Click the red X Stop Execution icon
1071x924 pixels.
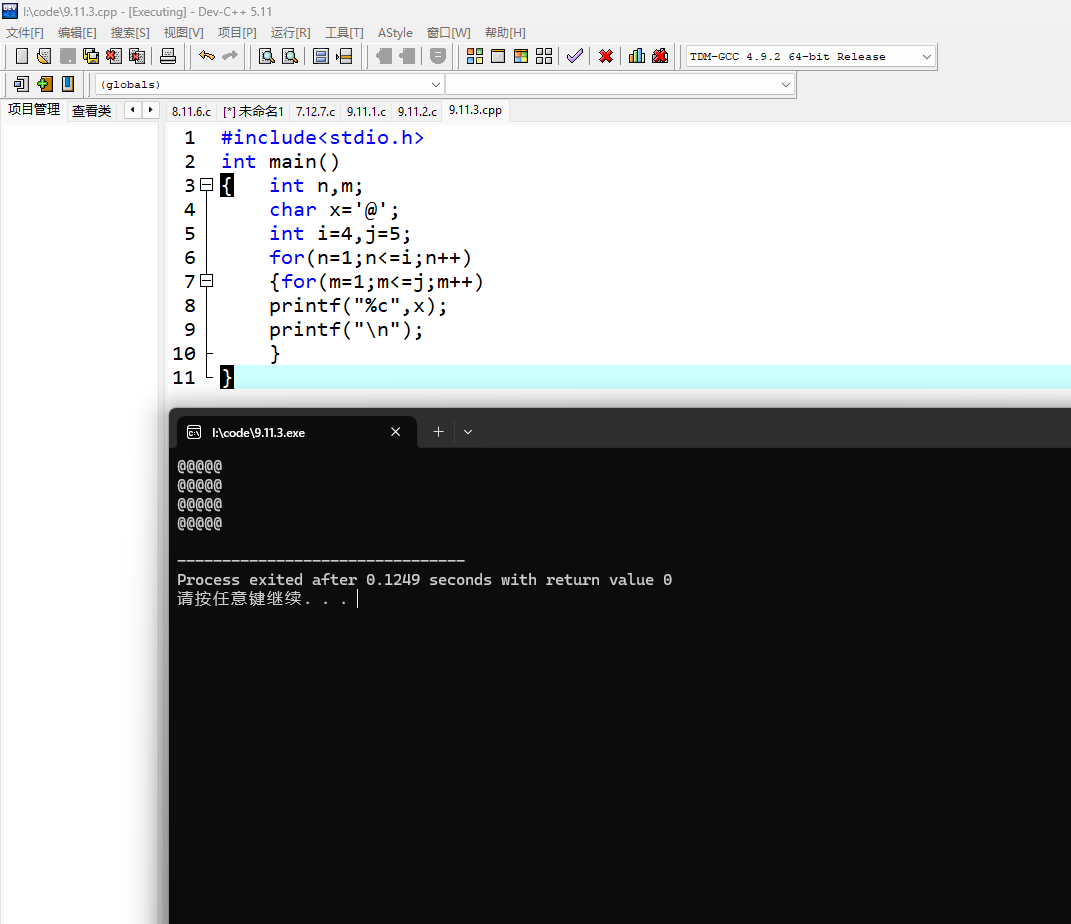(x=606, y=56)
